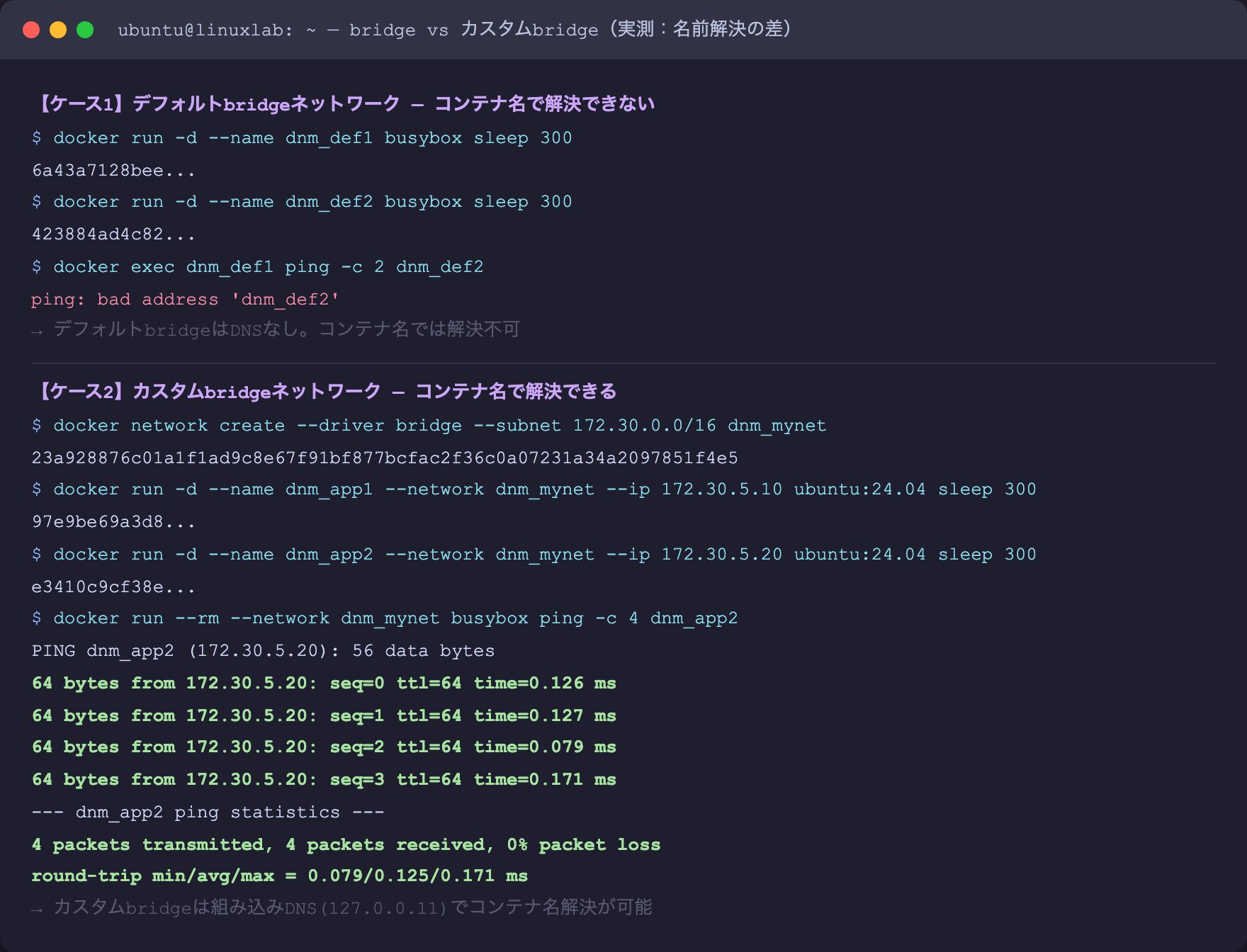Click the output 423884ad4c82...
1247x952 pixels.
(113, 234)
